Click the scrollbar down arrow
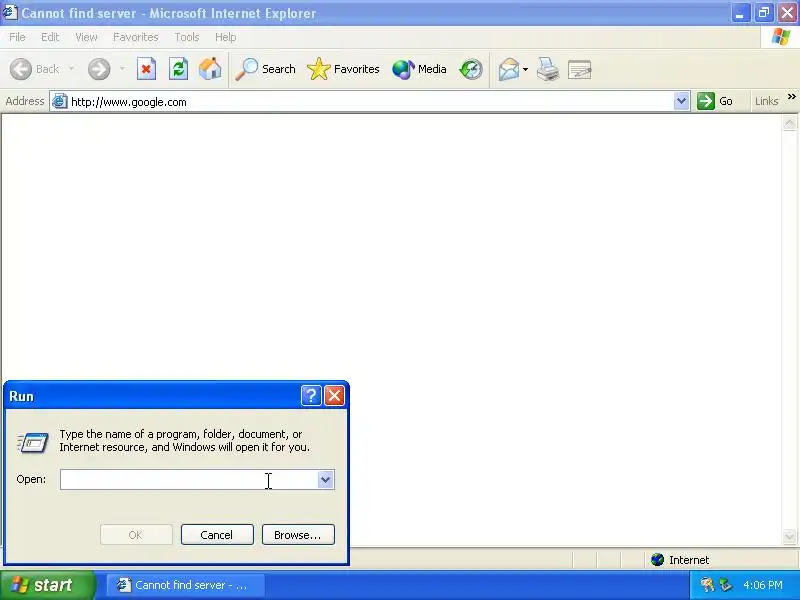Image resolution: width=800 pixels, height=600 pixels. pyautogui.click(x=789, y=536)
